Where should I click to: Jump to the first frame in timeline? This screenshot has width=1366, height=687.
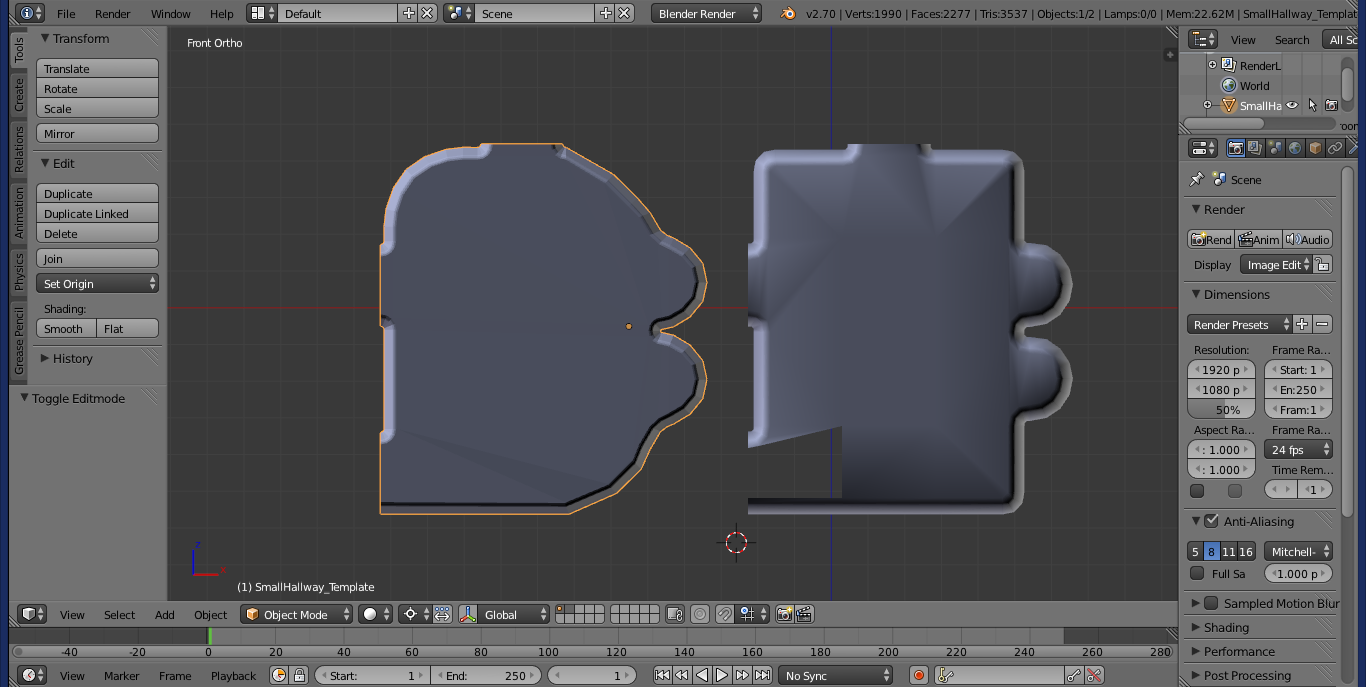point(662,676)
